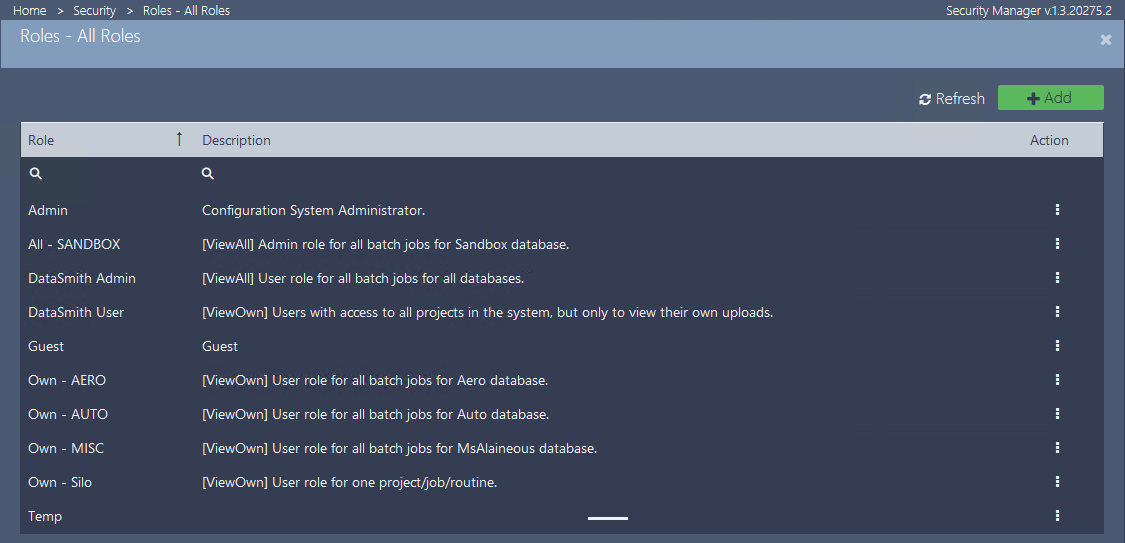Open action menu for Temp role

click(1057, 516)
